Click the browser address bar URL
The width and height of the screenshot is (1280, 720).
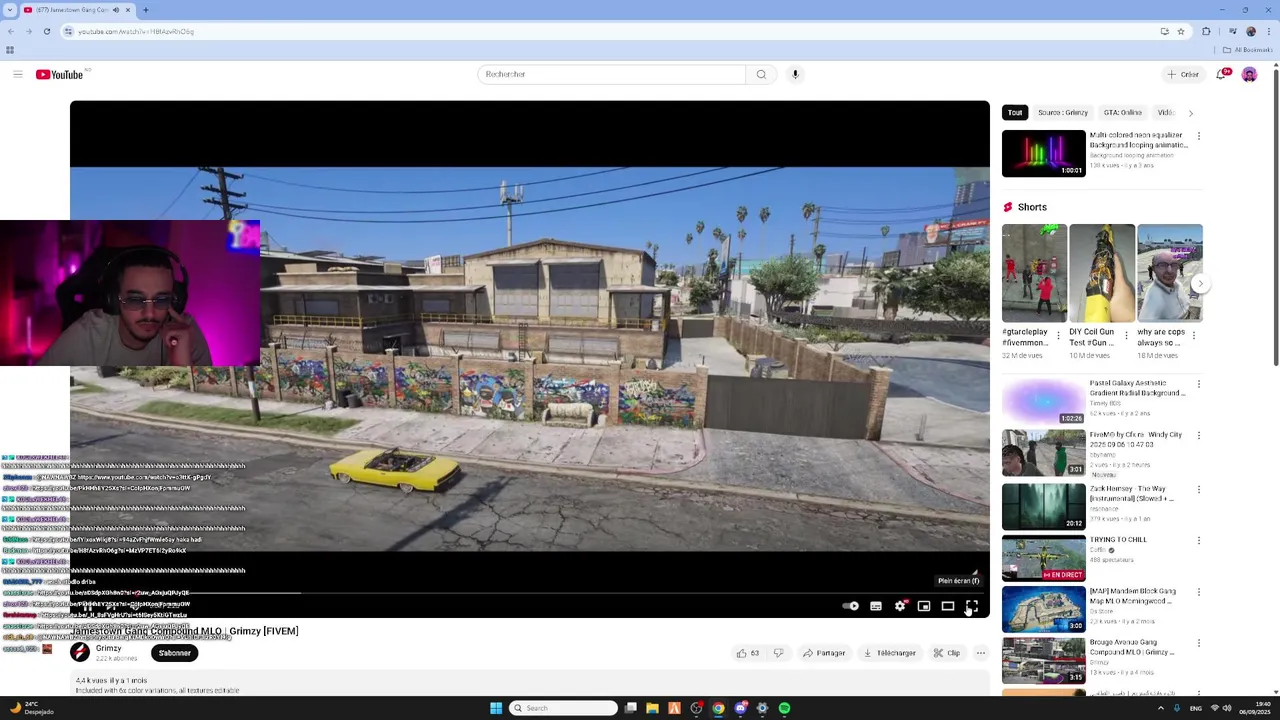pos(136,31)
